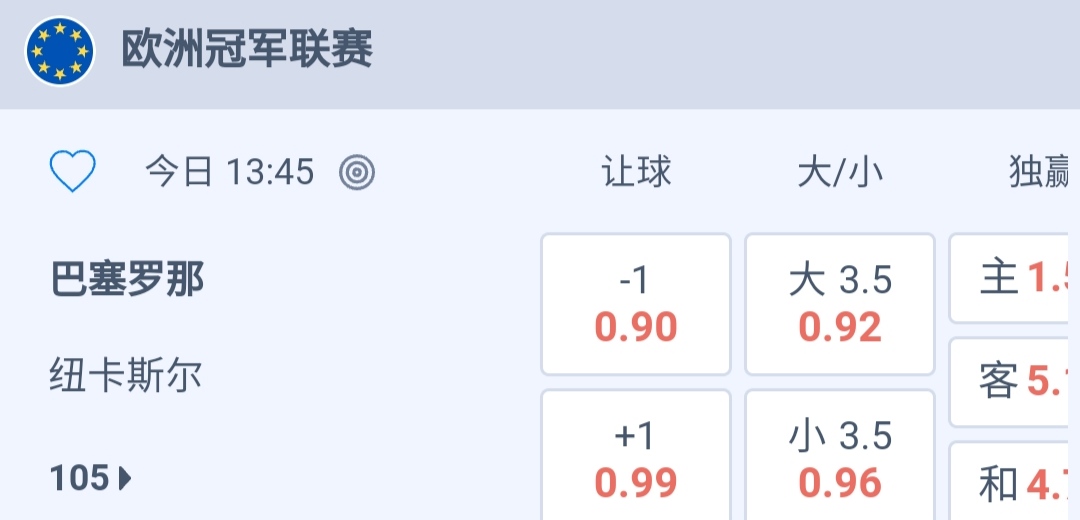Choose the 大 3.5 over odds 0.92
The image size is (1080, 520).
[840, 304]
